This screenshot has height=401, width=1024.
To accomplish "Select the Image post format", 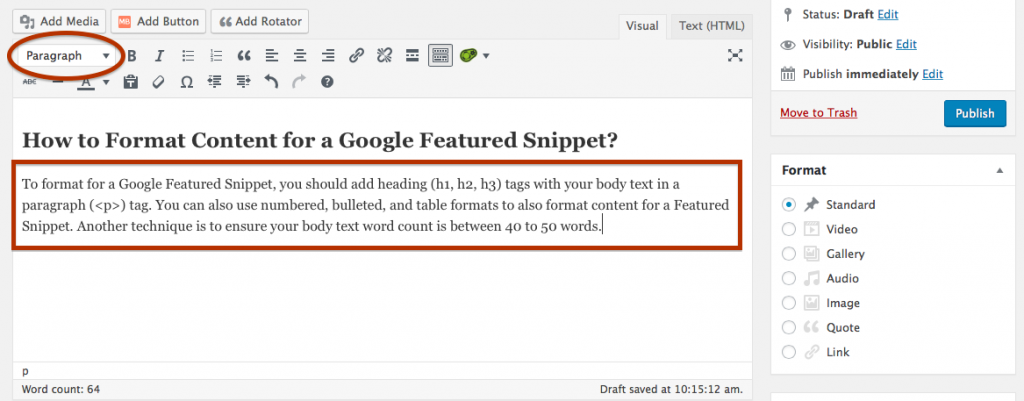I will pos(789,303).
